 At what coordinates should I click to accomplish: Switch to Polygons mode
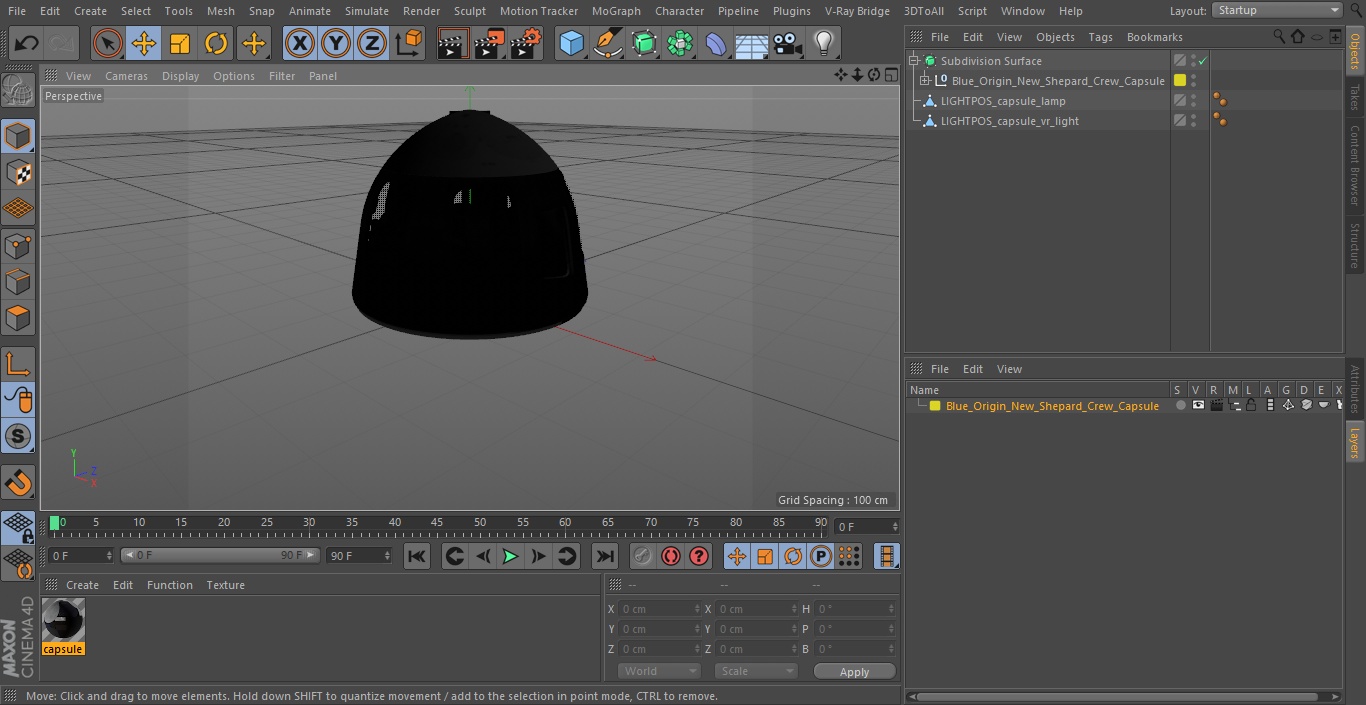point(18,318)
